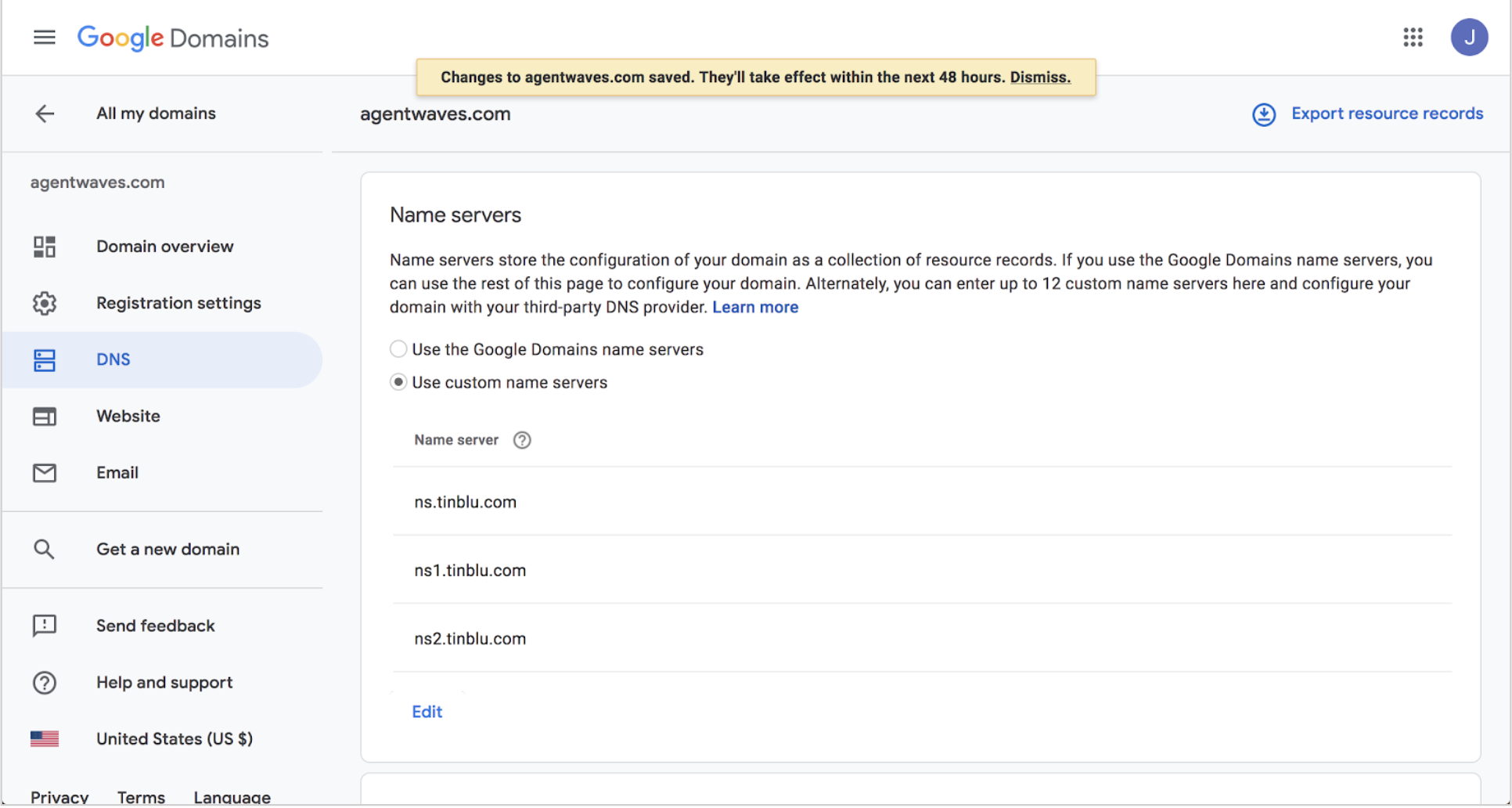The height and width of the screenshot is (808, 1512).
Task: Open the Learn more link
Action: [x=755, y=307]
